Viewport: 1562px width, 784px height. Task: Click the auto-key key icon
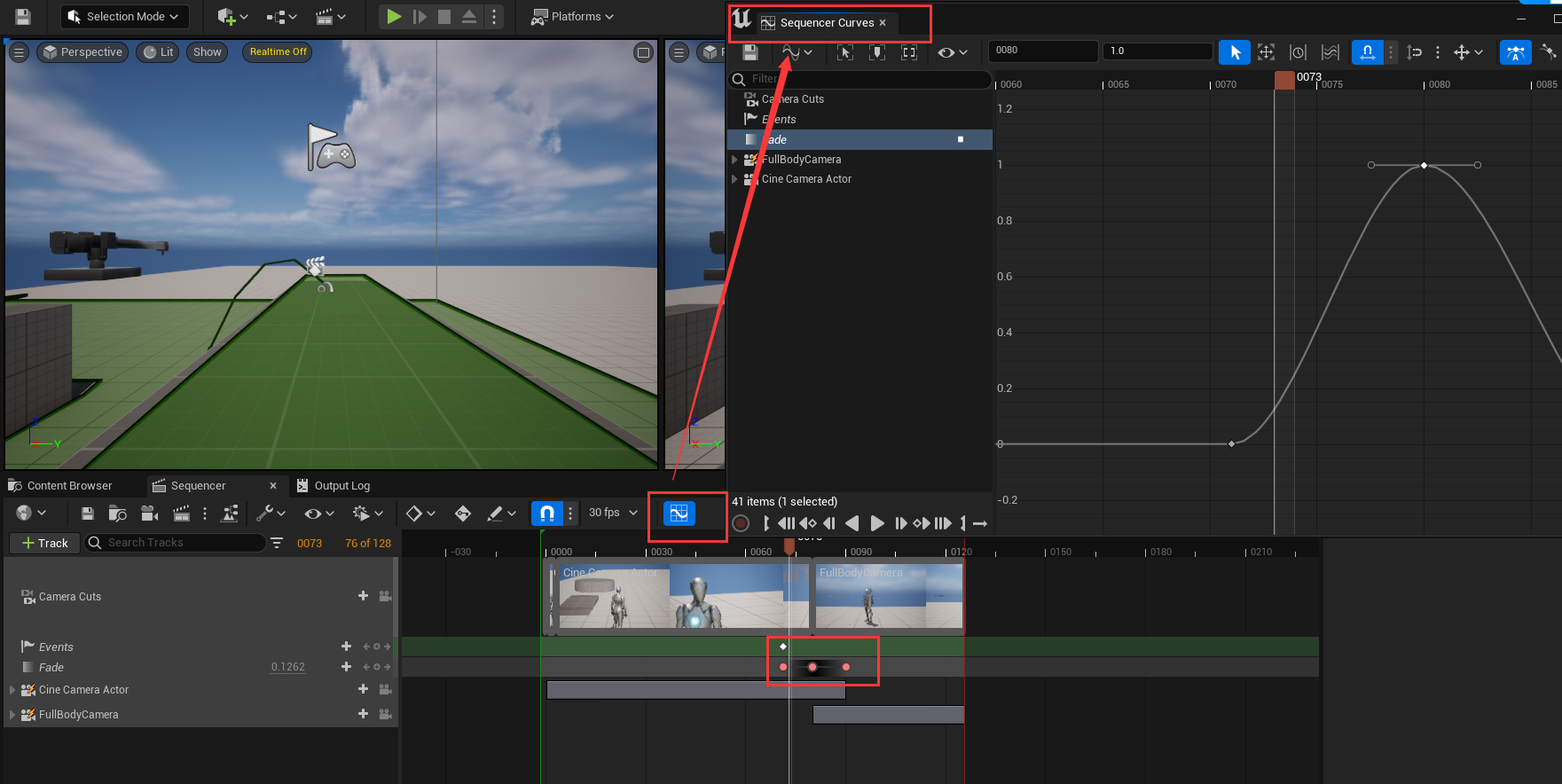coord(462,514)
